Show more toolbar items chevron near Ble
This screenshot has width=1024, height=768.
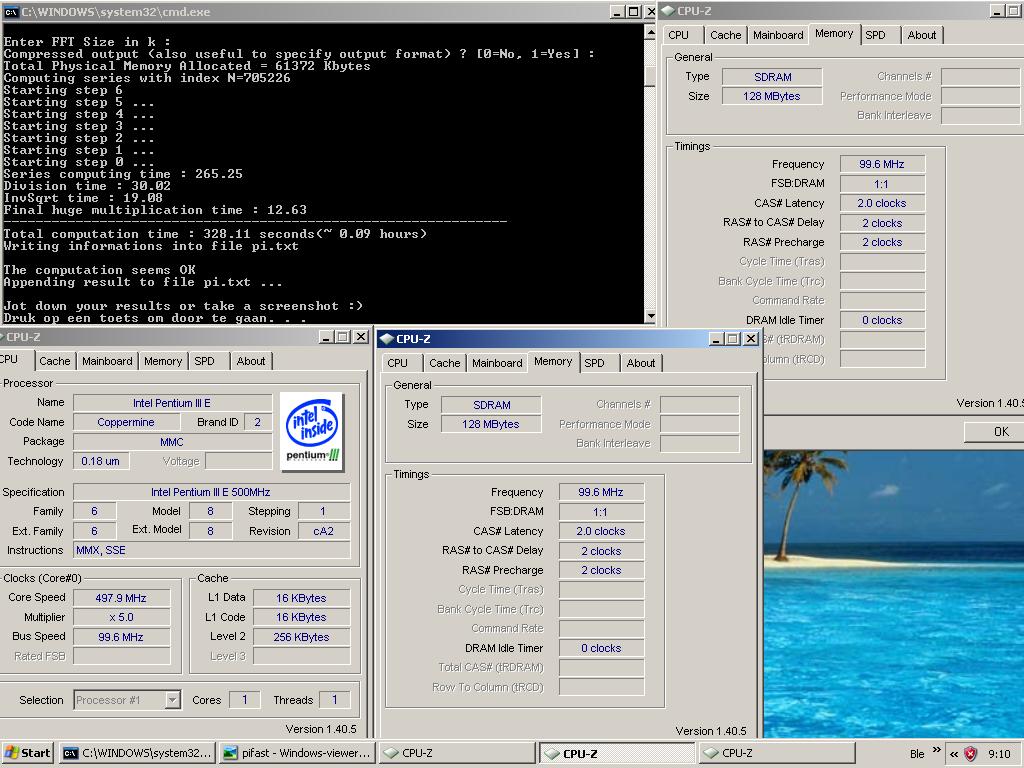(936, 750)
